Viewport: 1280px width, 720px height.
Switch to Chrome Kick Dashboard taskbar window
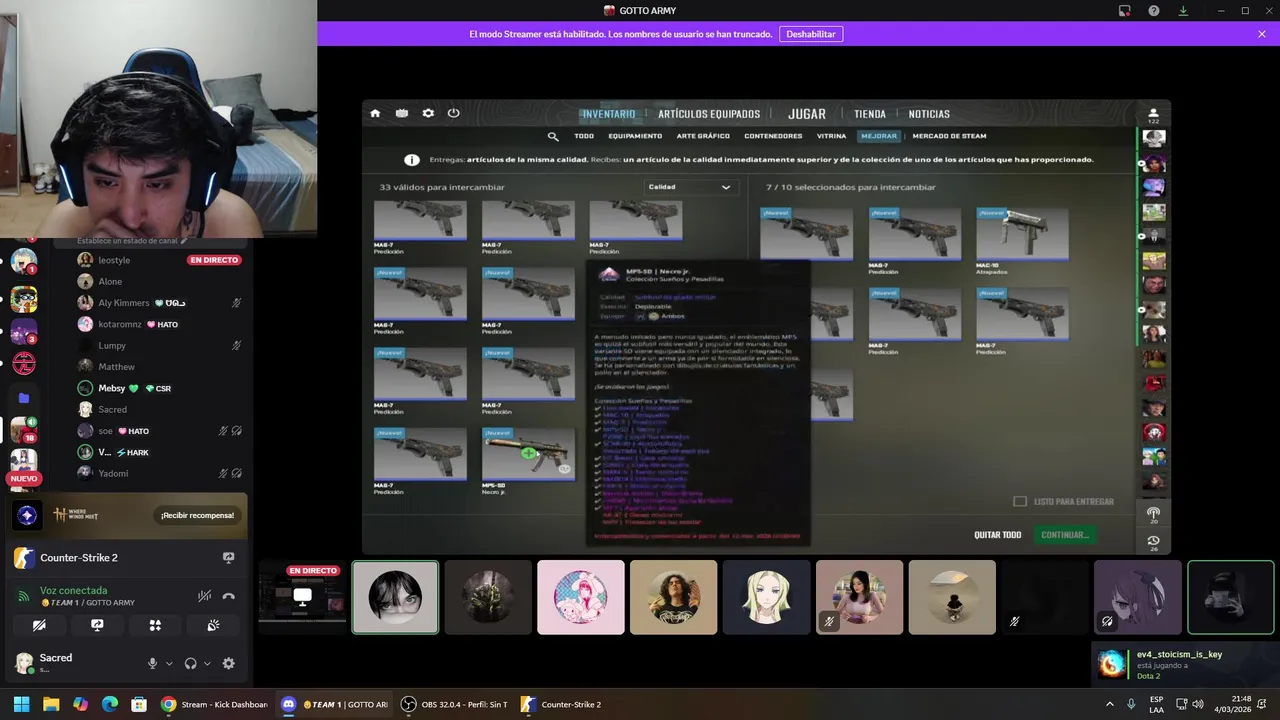pyautogui.click(x=215, y=704)
